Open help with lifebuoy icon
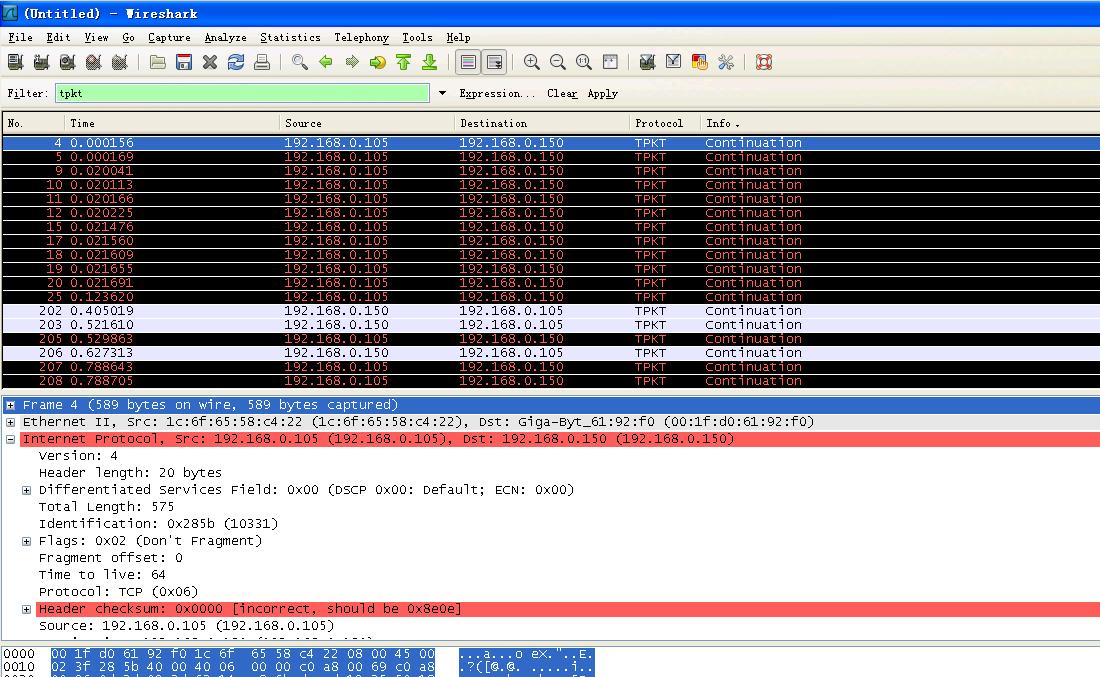 [764, 62]
